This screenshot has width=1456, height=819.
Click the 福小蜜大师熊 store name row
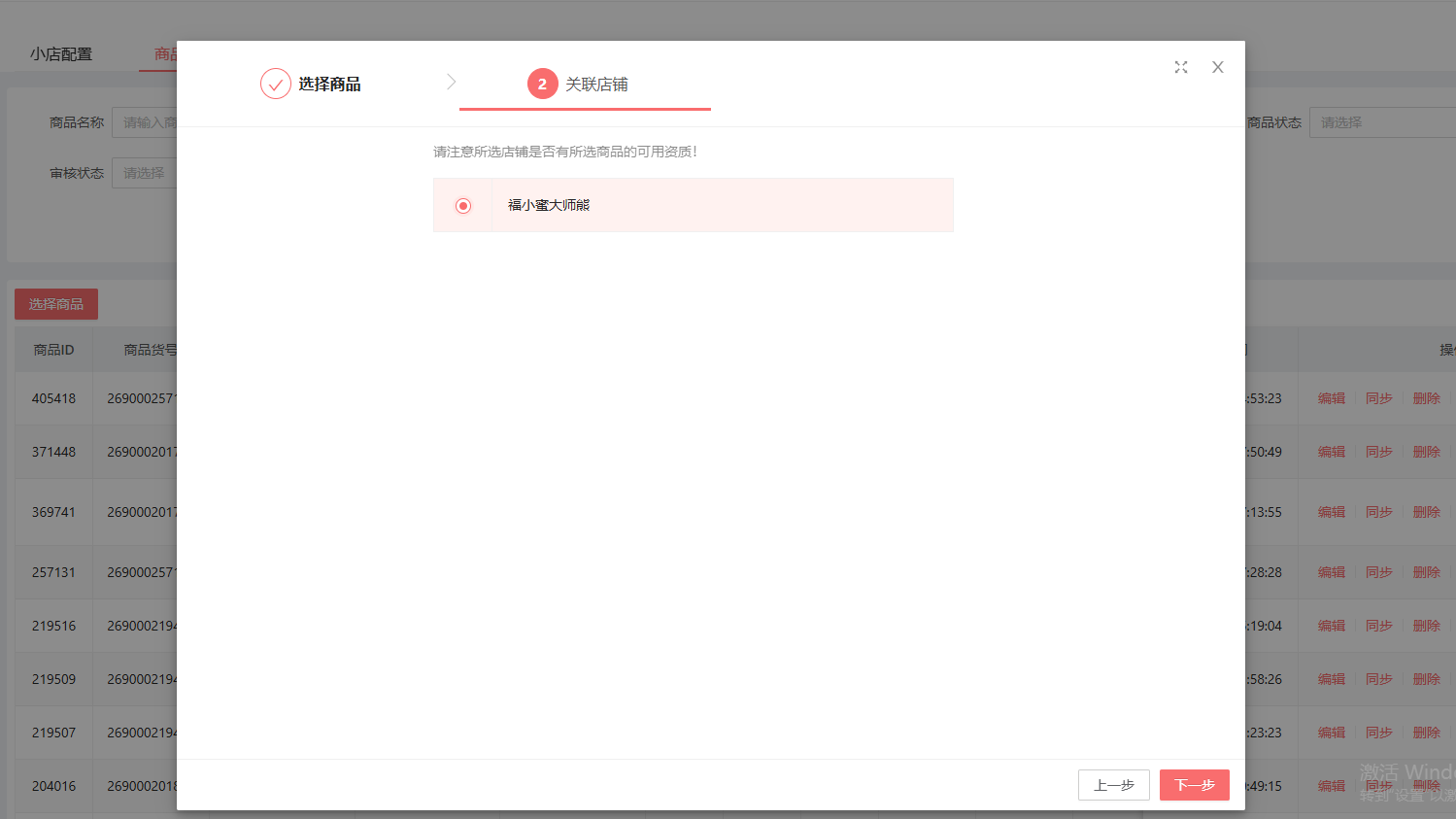coord(722,205)
